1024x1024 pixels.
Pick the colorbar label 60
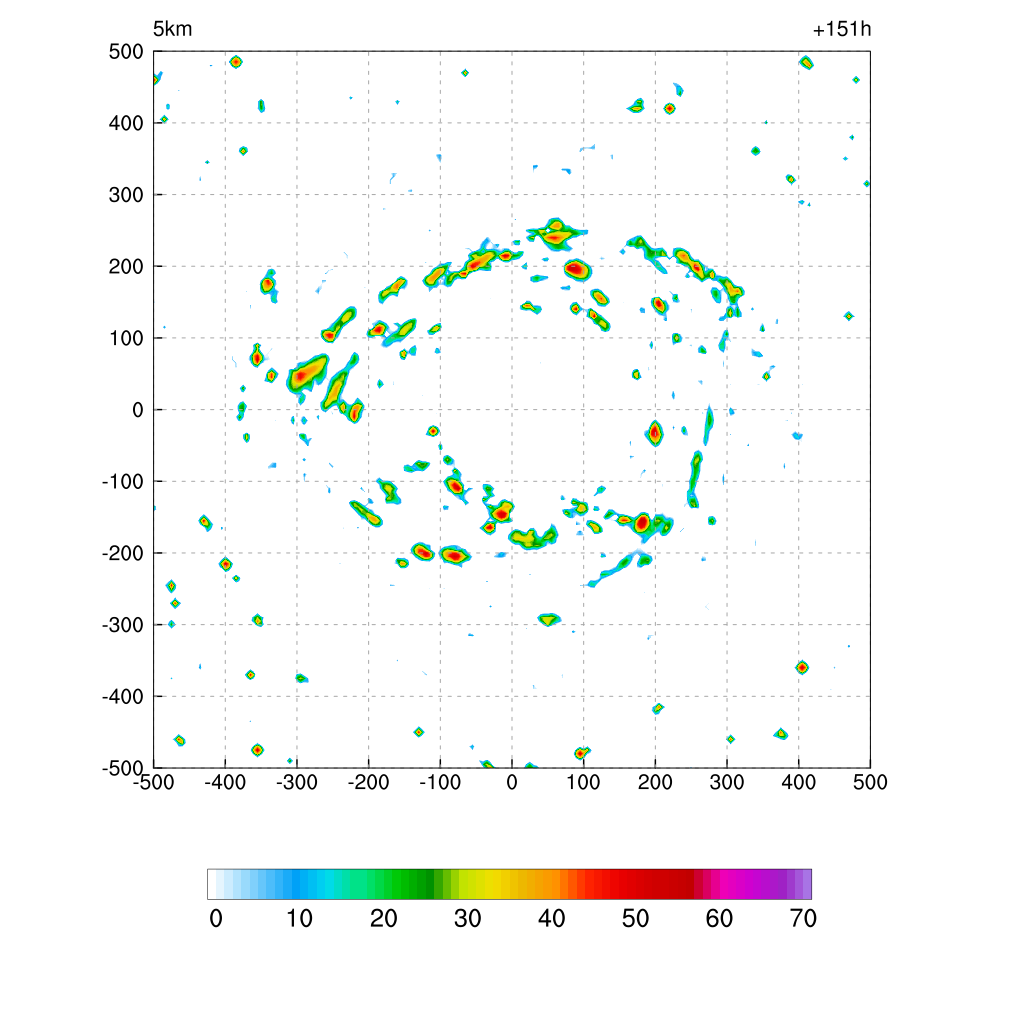point(719,919)
